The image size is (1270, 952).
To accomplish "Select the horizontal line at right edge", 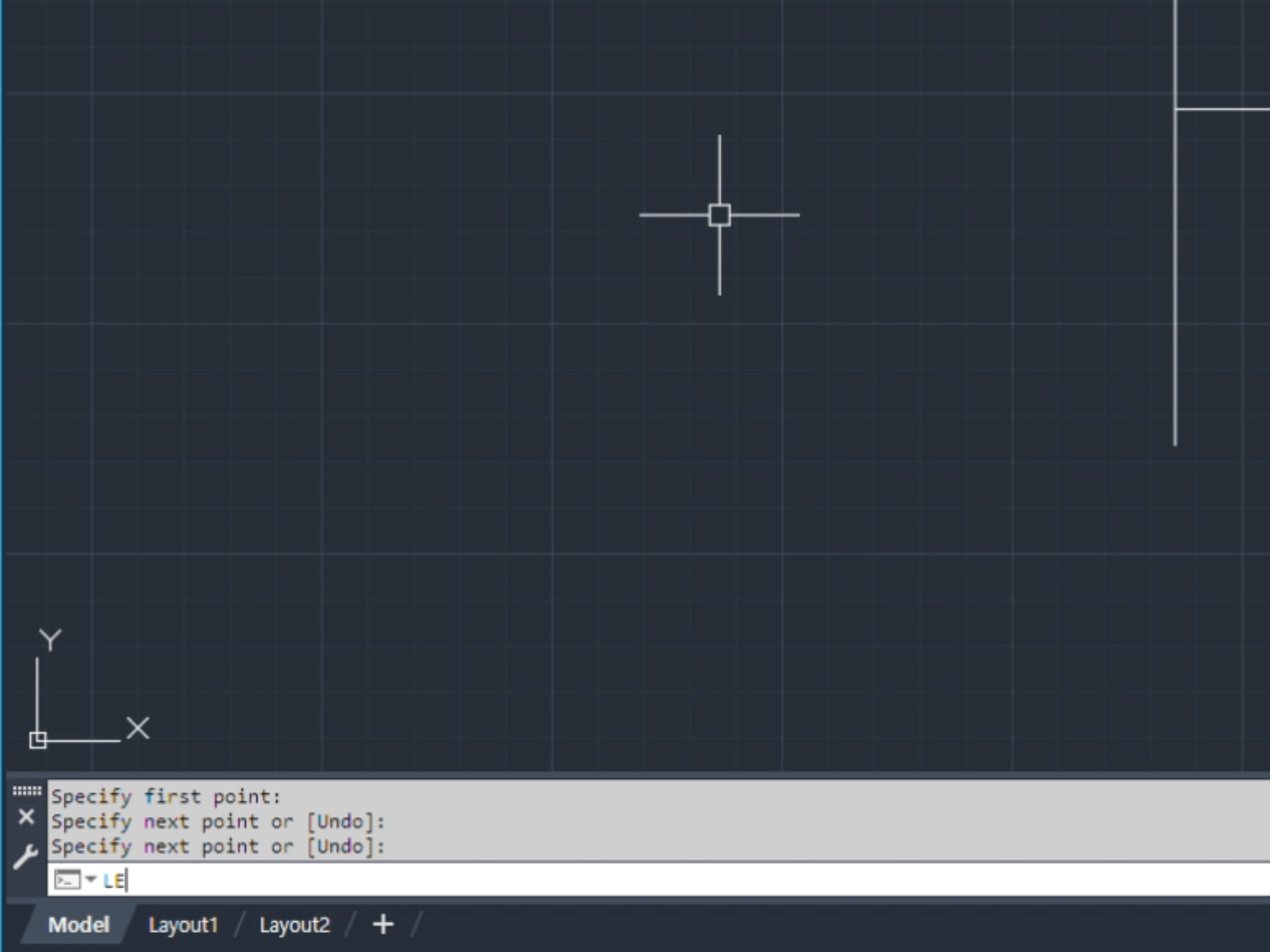I will [1222, 109].
